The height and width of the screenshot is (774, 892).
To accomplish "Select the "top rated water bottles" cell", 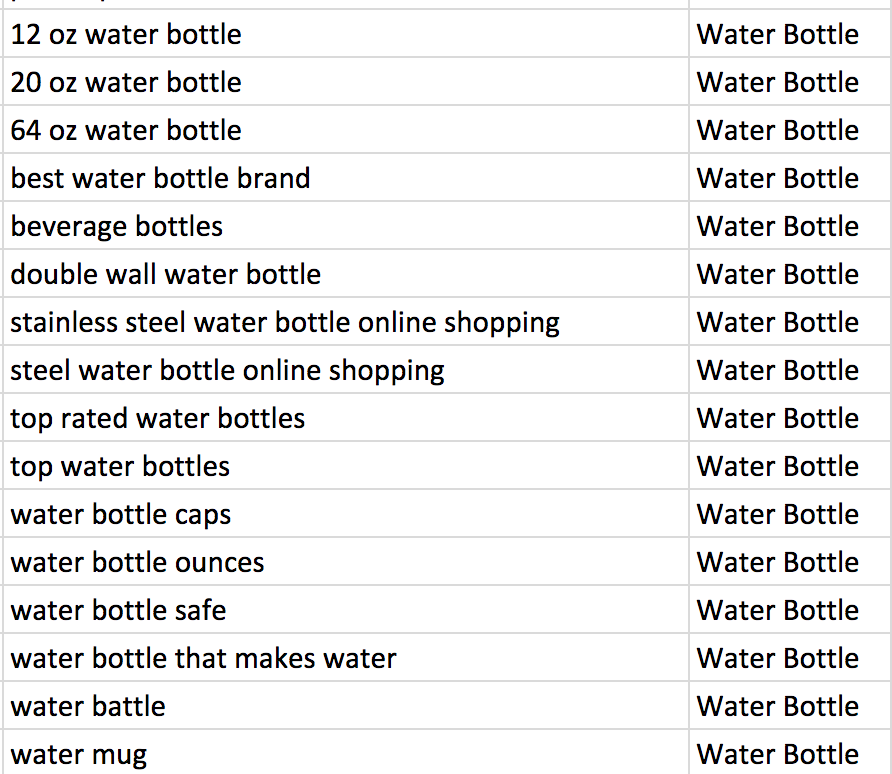I will (x=158, y=419).
